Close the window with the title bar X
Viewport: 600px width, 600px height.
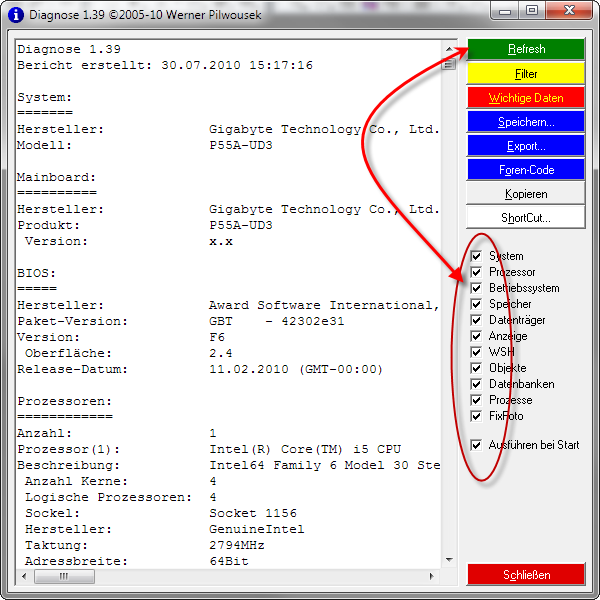click(x=569, y=11)
